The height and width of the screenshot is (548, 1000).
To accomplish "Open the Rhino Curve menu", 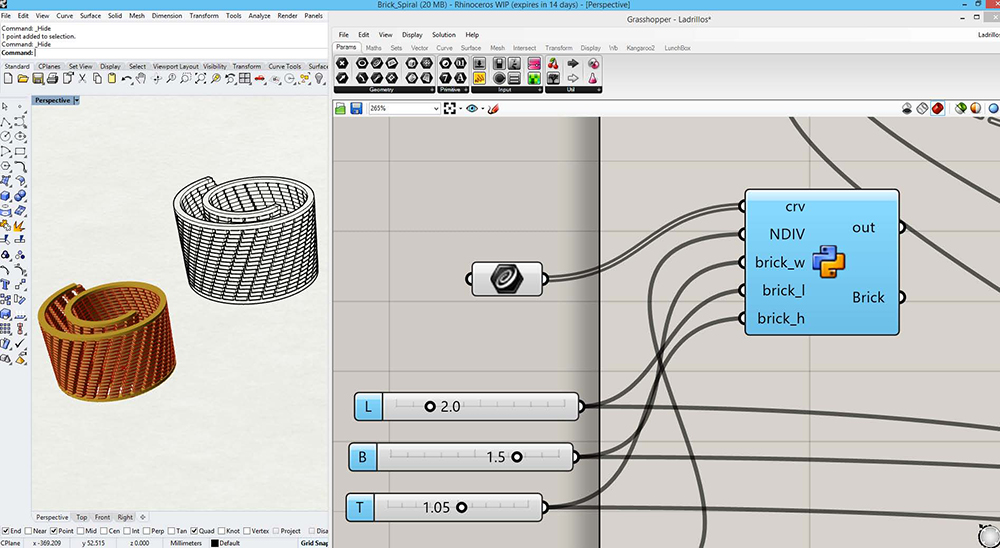I will point(64,15).
